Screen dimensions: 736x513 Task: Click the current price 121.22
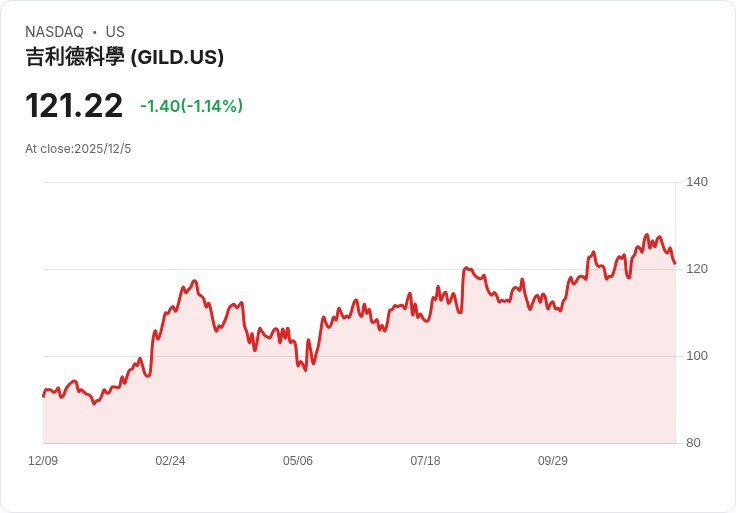[74, 105]
